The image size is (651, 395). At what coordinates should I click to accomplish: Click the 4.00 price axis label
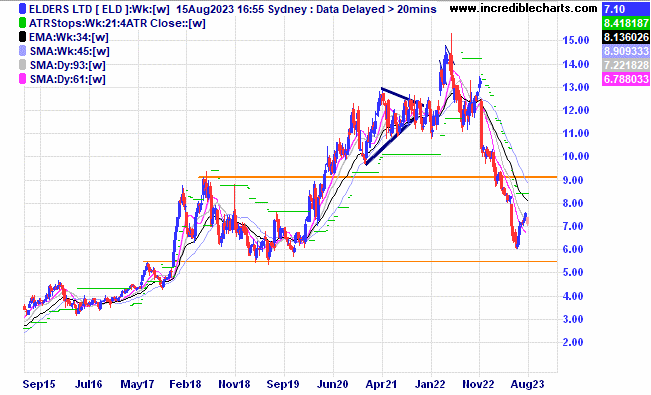[x=573, y=296]
